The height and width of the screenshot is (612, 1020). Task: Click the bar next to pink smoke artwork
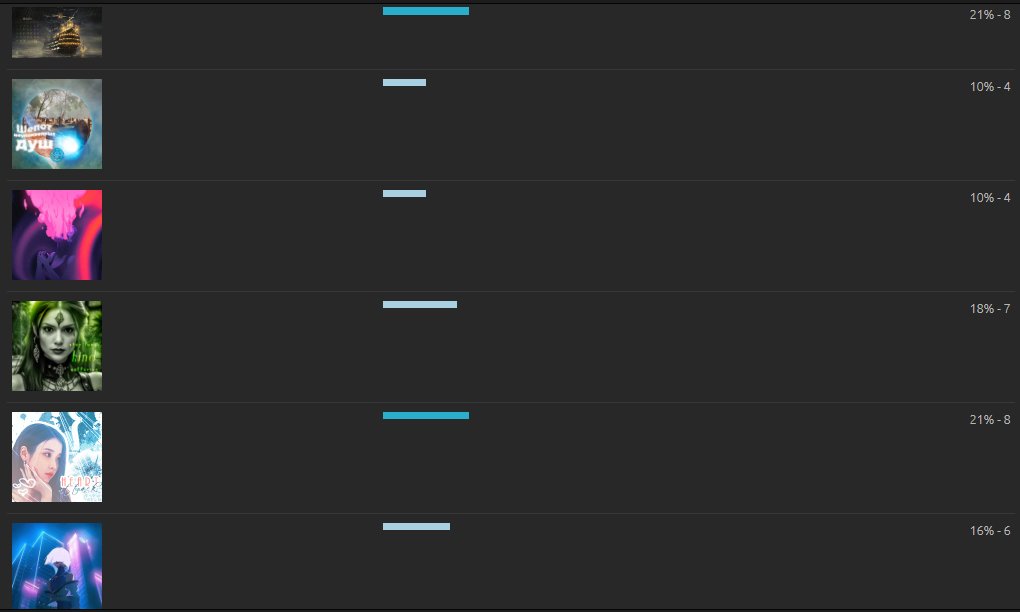(x=404, y=194)
